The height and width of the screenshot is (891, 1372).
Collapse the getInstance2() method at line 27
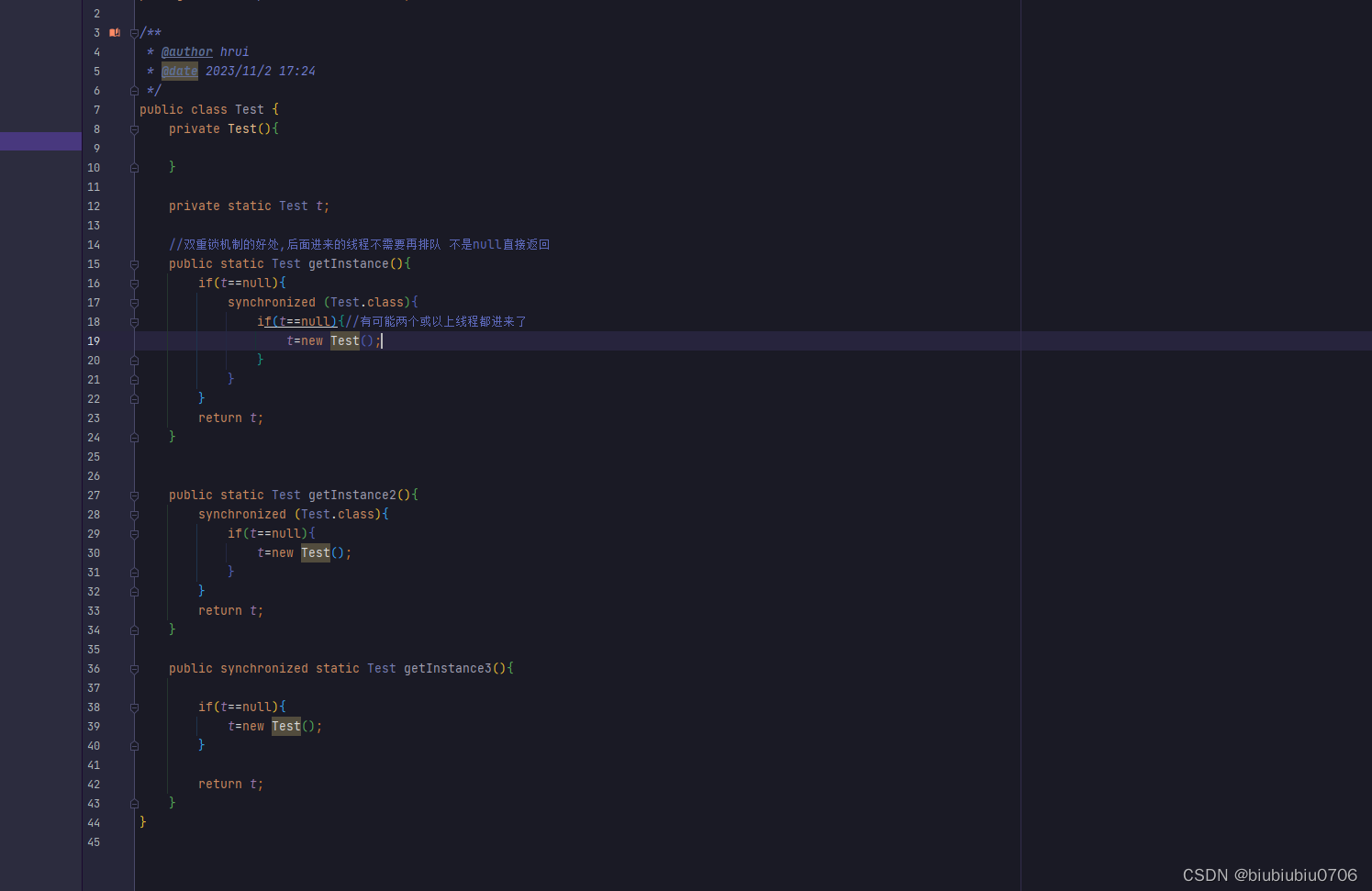pos(134,496)
